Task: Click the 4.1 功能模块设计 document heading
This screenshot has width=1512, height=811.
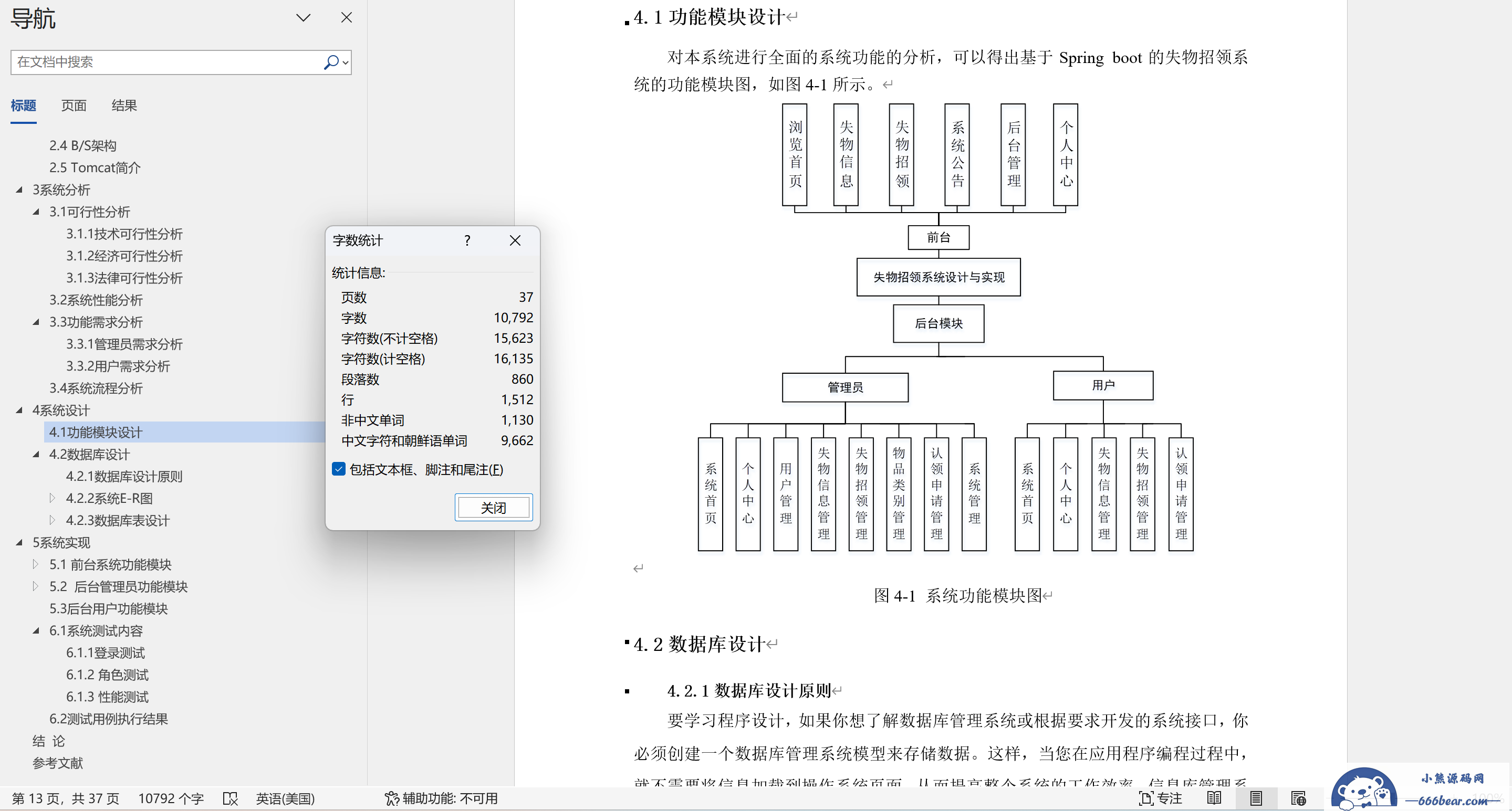Action: [x=709, y=17]
